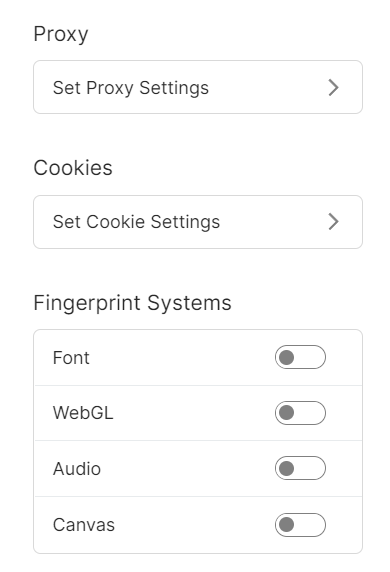Click the Cookies section heading
This screenshot has width=390, height=572.
pyautogui.click(x=73, y=168)
